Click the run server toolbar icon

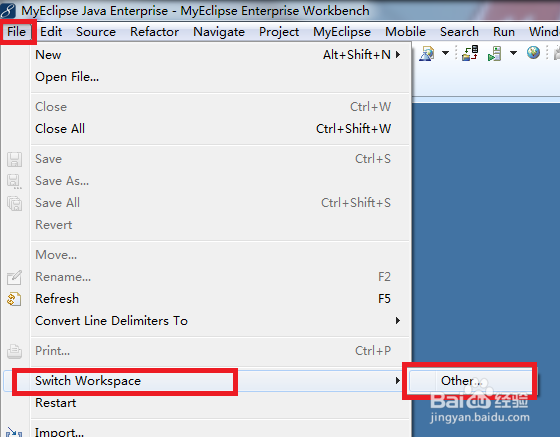click(495, 53)
